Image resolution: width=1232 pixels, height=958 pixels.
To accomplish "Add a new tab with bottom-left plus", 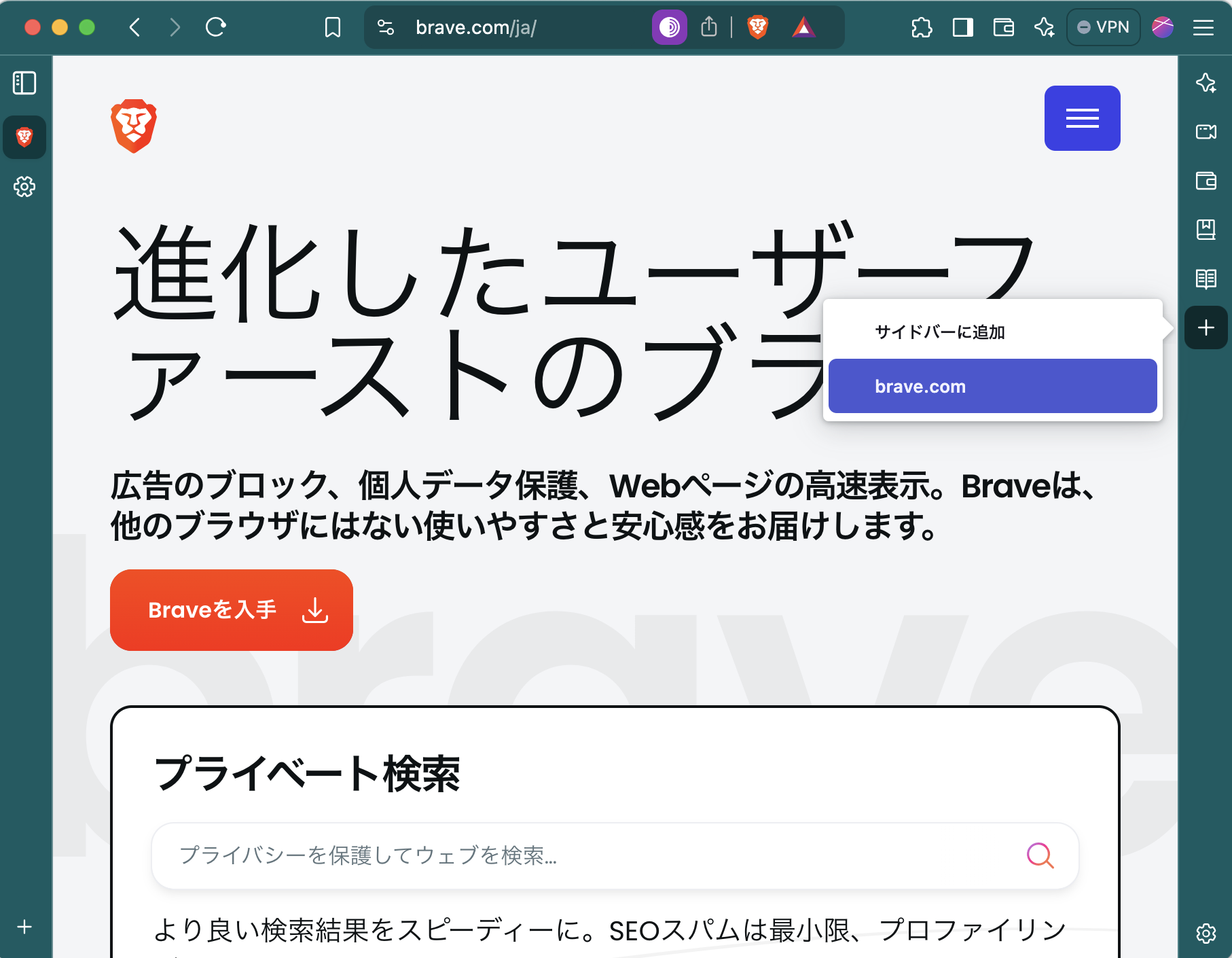I will tap(24, 927).
